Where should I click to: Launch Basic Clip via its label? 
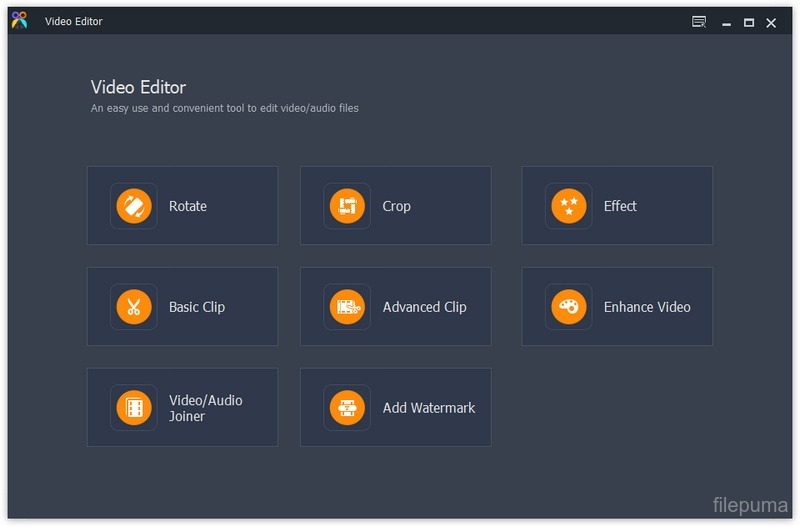[197, 307]
